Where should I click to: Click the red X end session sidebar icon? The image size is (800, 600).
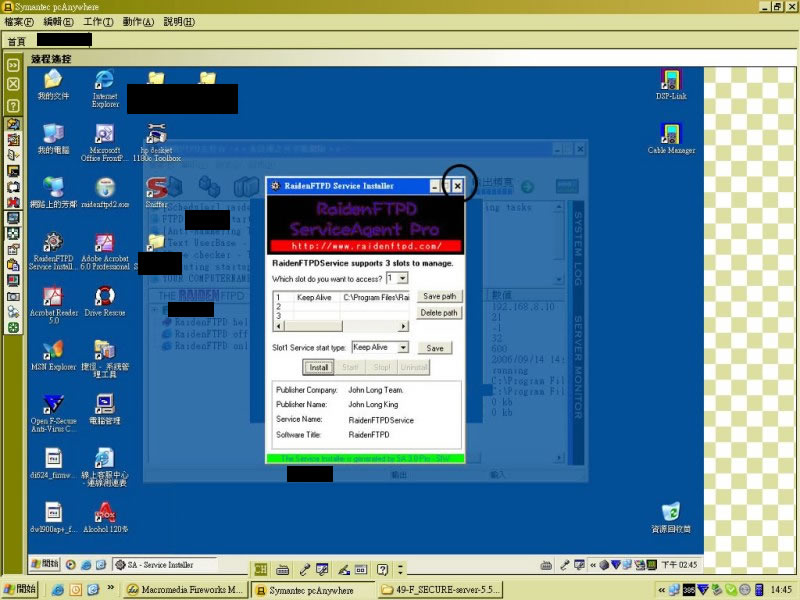point(13,202)
